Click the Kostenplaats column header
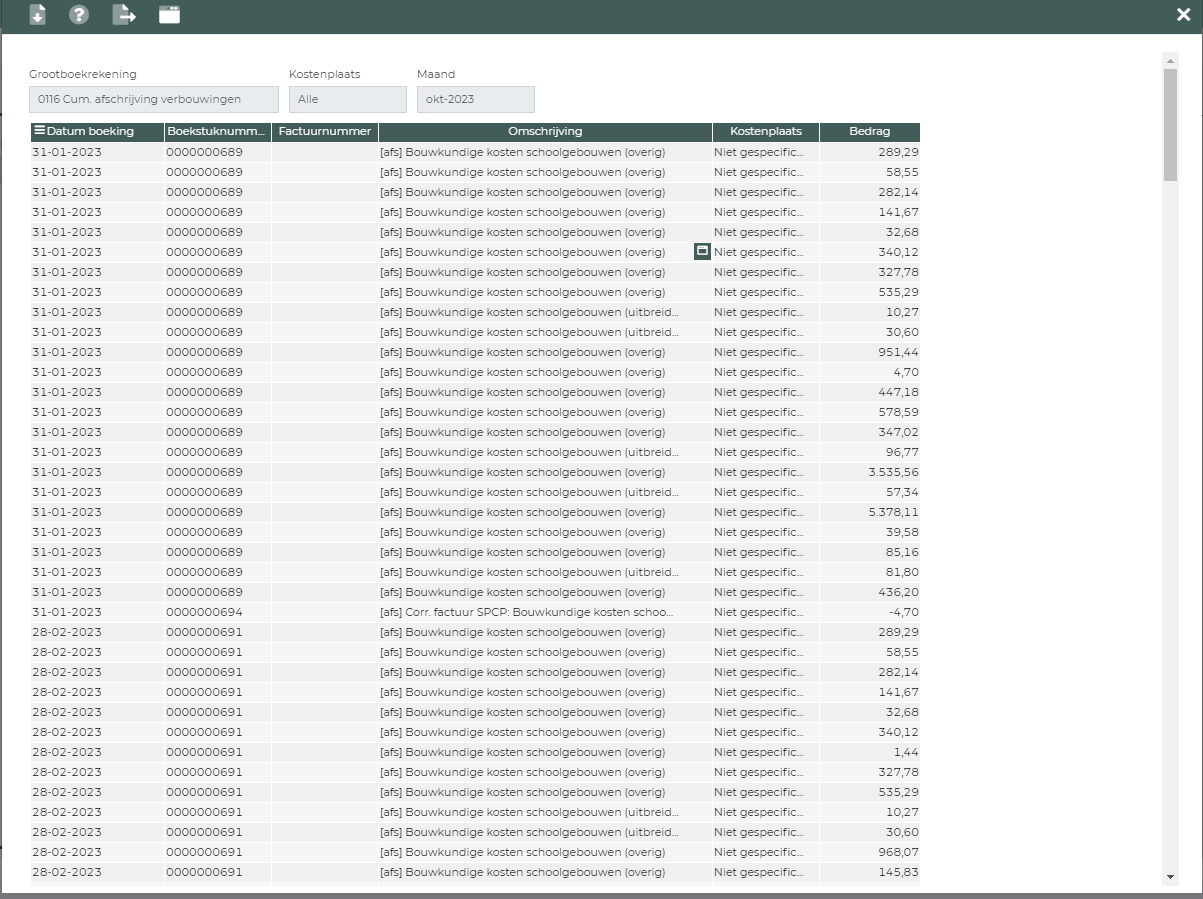The width and height of the screenshot is (1203, 899). [765, 131]
